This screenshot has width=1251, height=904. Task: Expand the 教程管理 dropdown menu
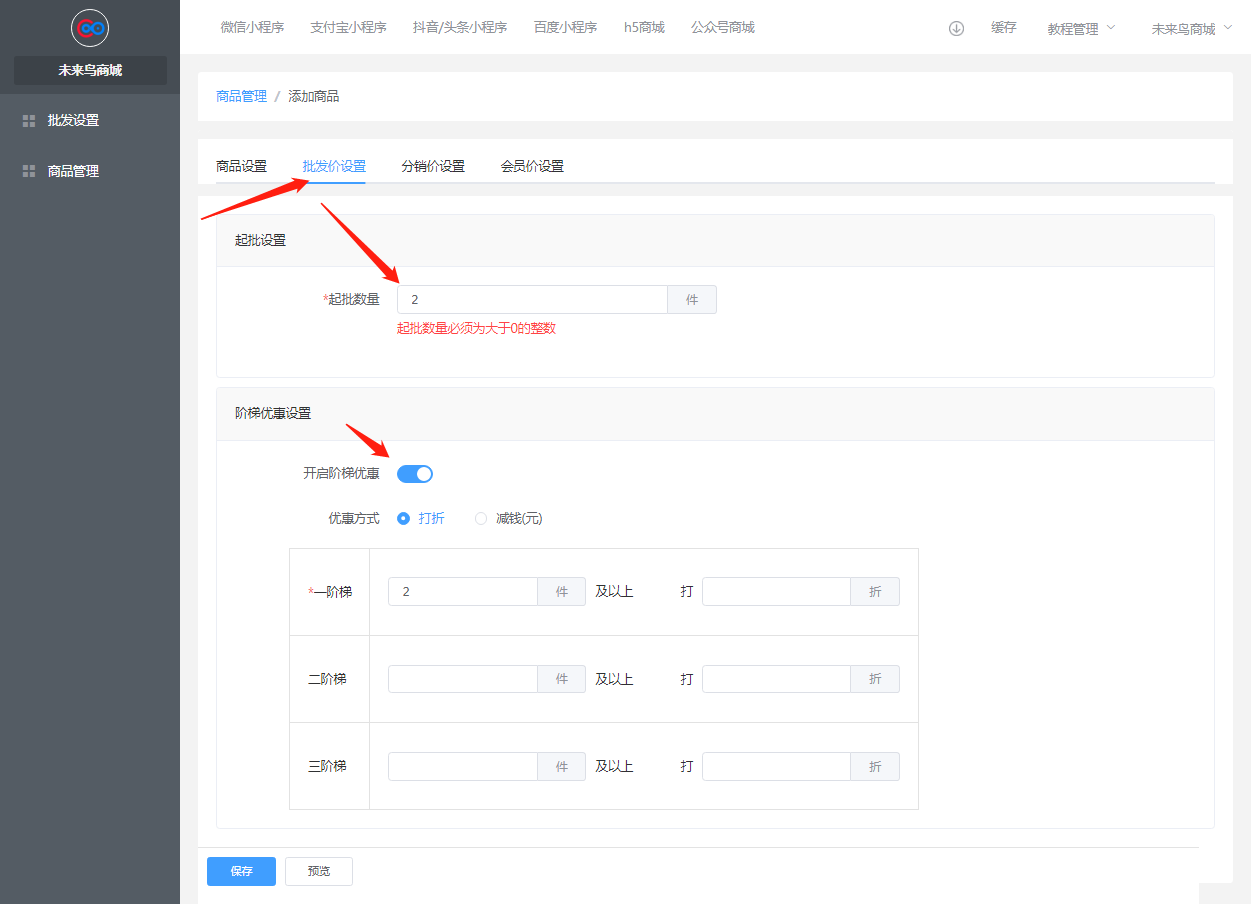tap(1081, 29)
